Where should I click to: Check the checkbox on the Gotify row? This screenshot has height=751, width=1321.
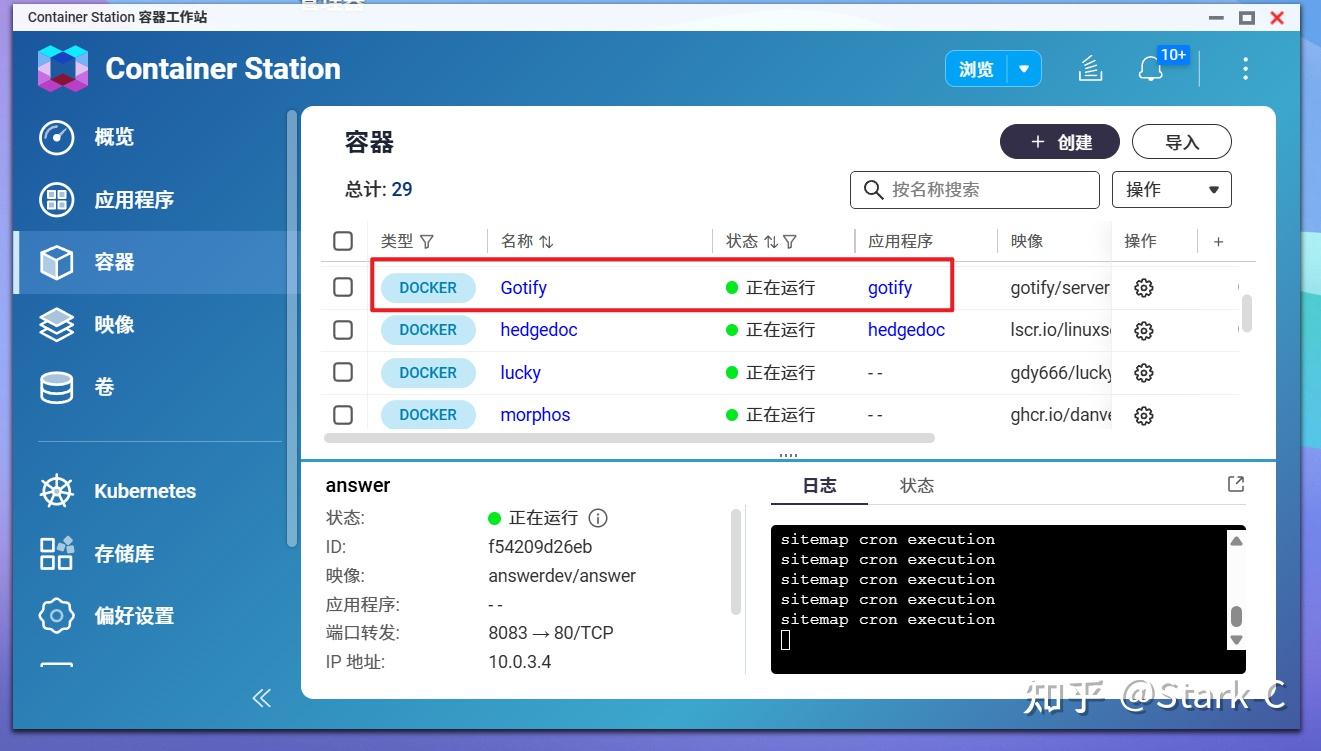coord(343,287)
